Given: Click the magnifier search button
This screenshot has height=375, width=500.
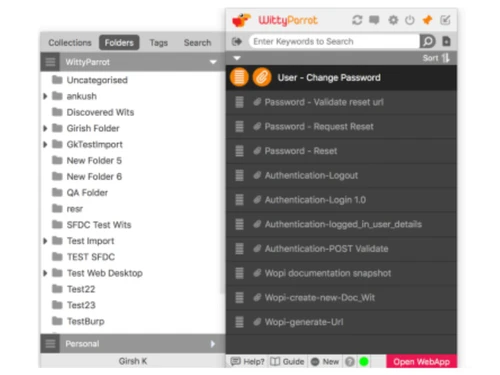Looking at the screenshot, I should (x=428, y=41).
